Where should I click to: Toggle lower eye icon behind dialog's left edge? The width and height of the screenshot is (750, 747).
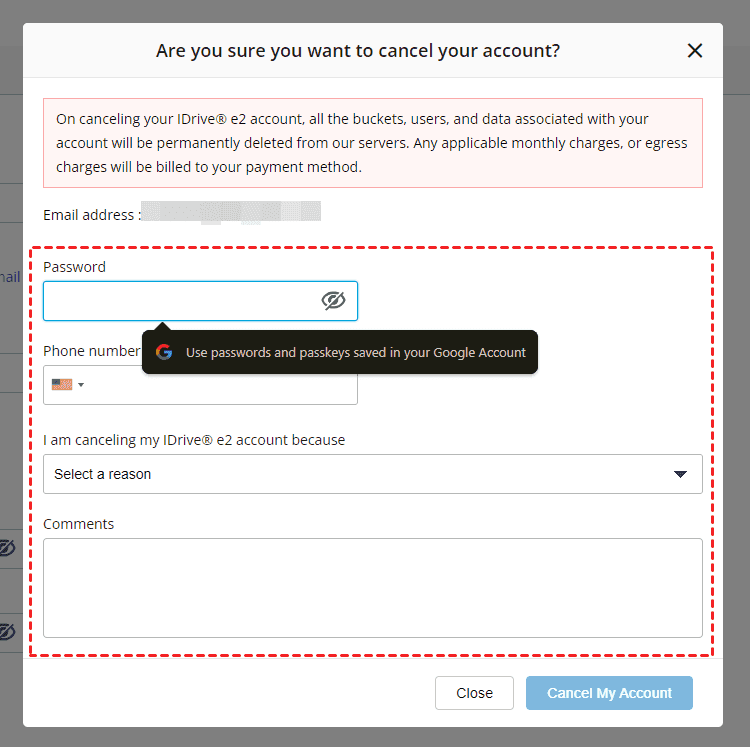click(8, 631)
